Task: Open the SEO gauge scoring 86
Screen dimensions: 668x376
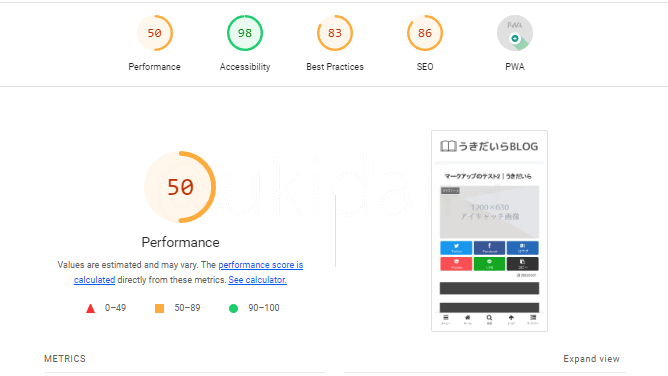Action: [x=425, y=33]
